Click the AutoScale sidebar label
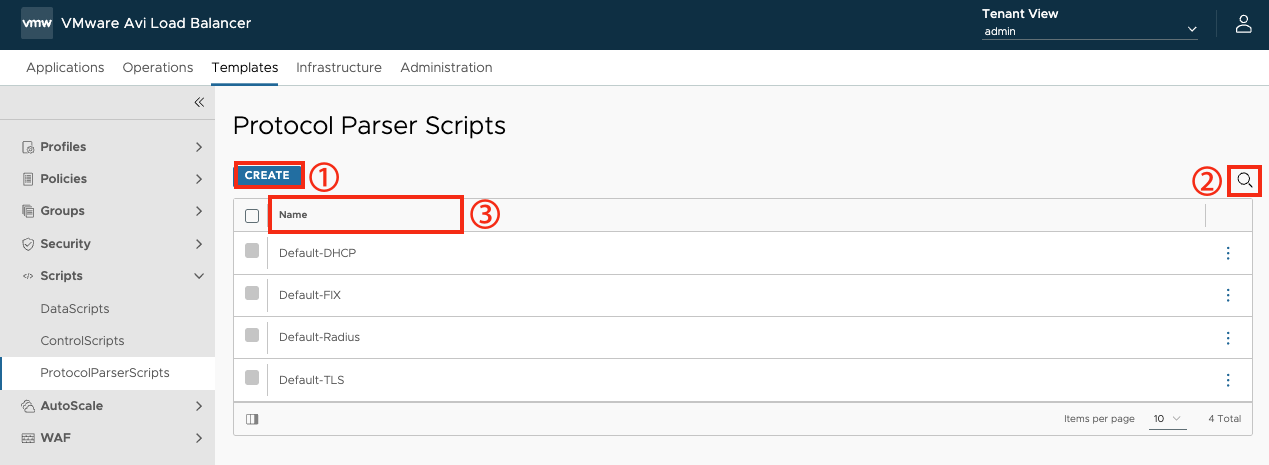Image resolution: width=1269 pixels, height=465 pixels. coord(71,406)
